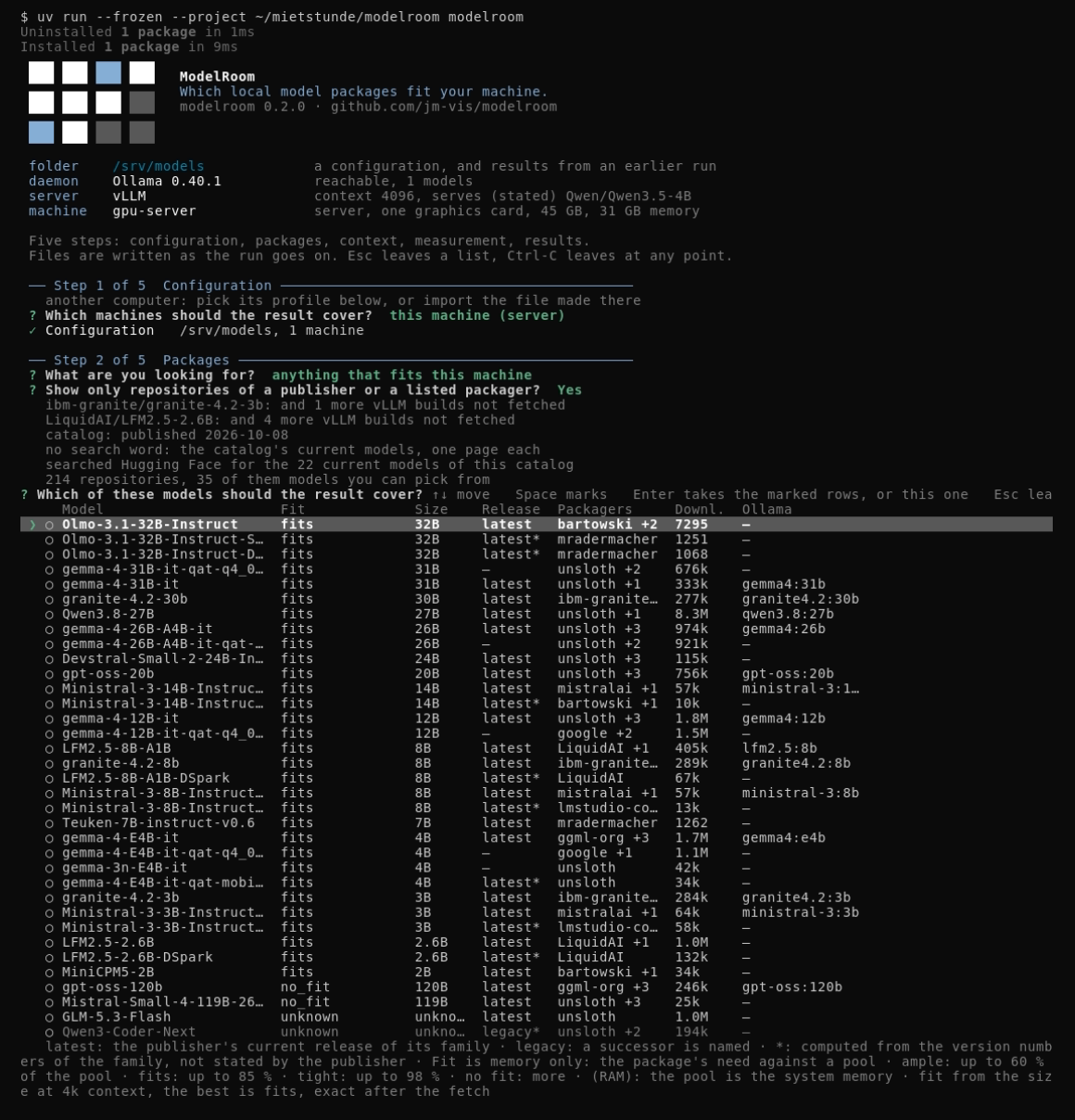This screenshot has width=1075, height=1120.
Task: Click the 'catalog: published 2026-10-08' line
Action: 167,434
